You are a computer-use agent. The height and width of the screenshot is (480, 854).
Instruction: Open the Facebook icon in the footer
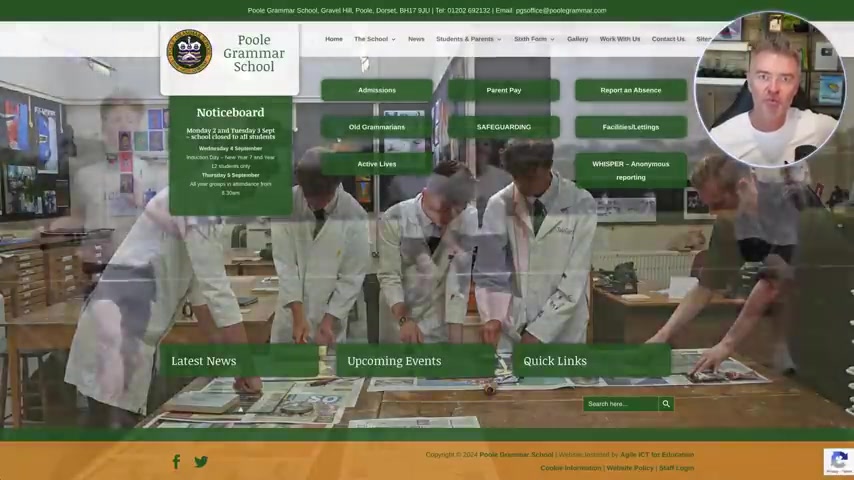click(176, 461)
